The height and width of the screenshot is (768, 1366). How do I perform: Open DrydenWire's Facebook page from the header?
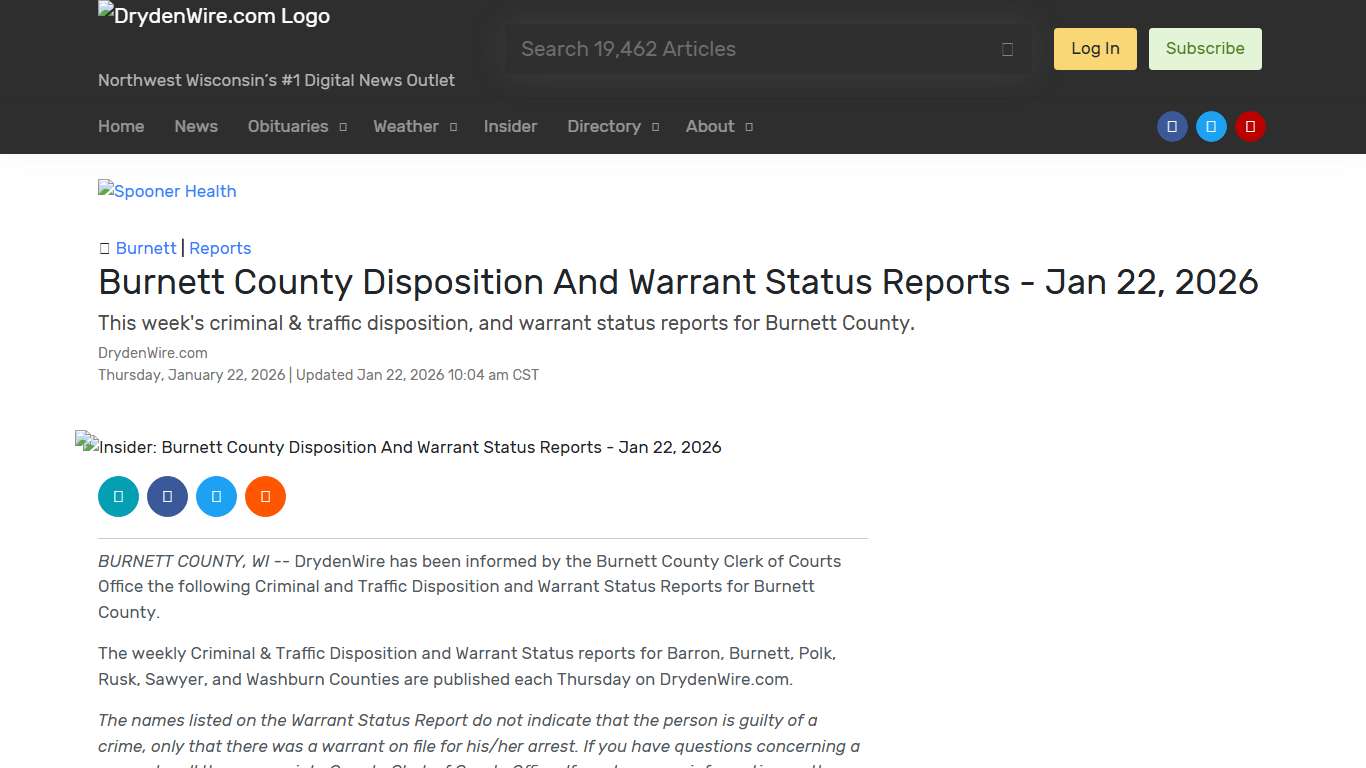pyautogui.click(x=1172, y=126)
